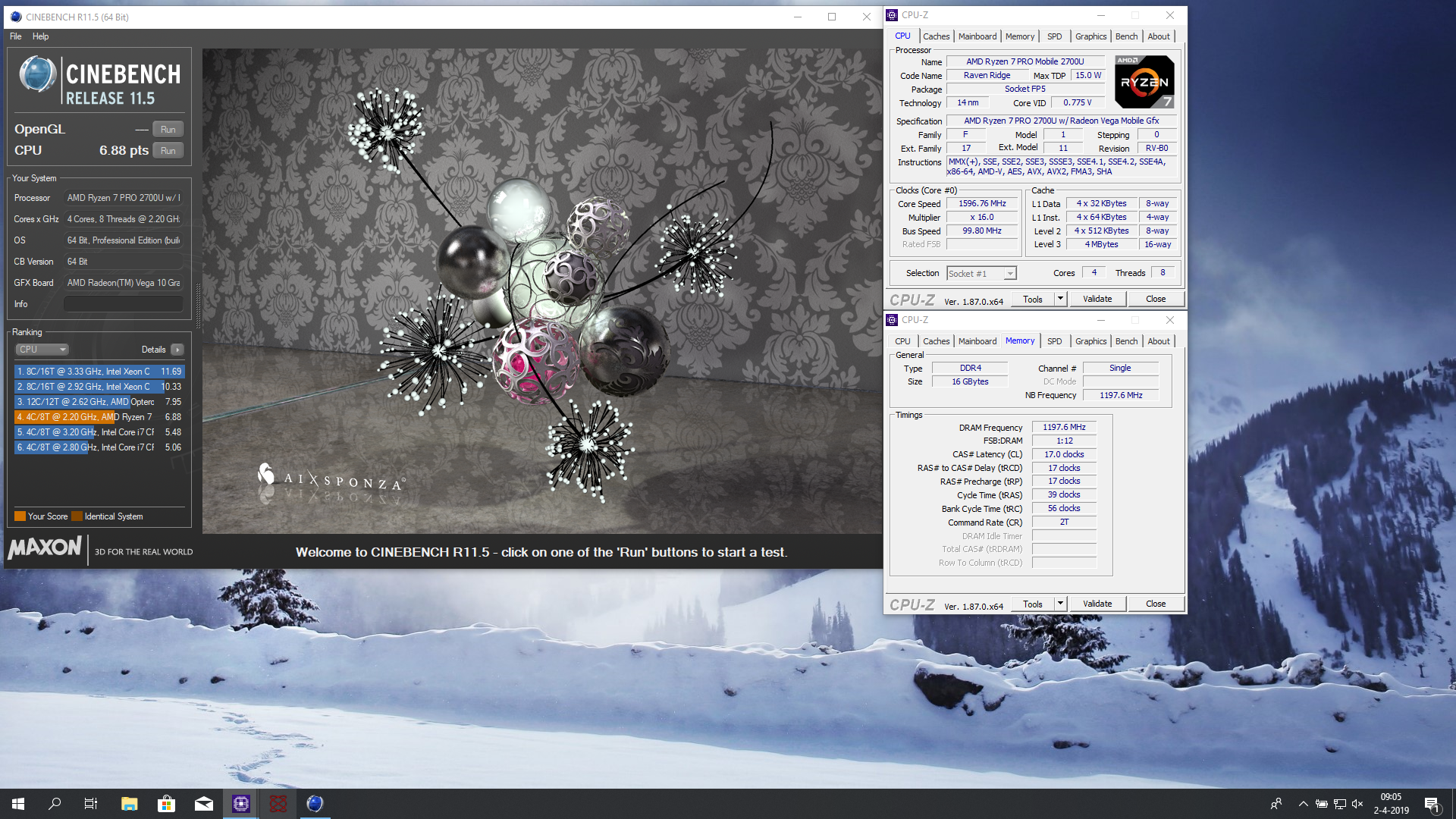Viewport: 1456px width, 819px height.
Task: Open the Action Center notifications icon
Action: click(1432, 804)
